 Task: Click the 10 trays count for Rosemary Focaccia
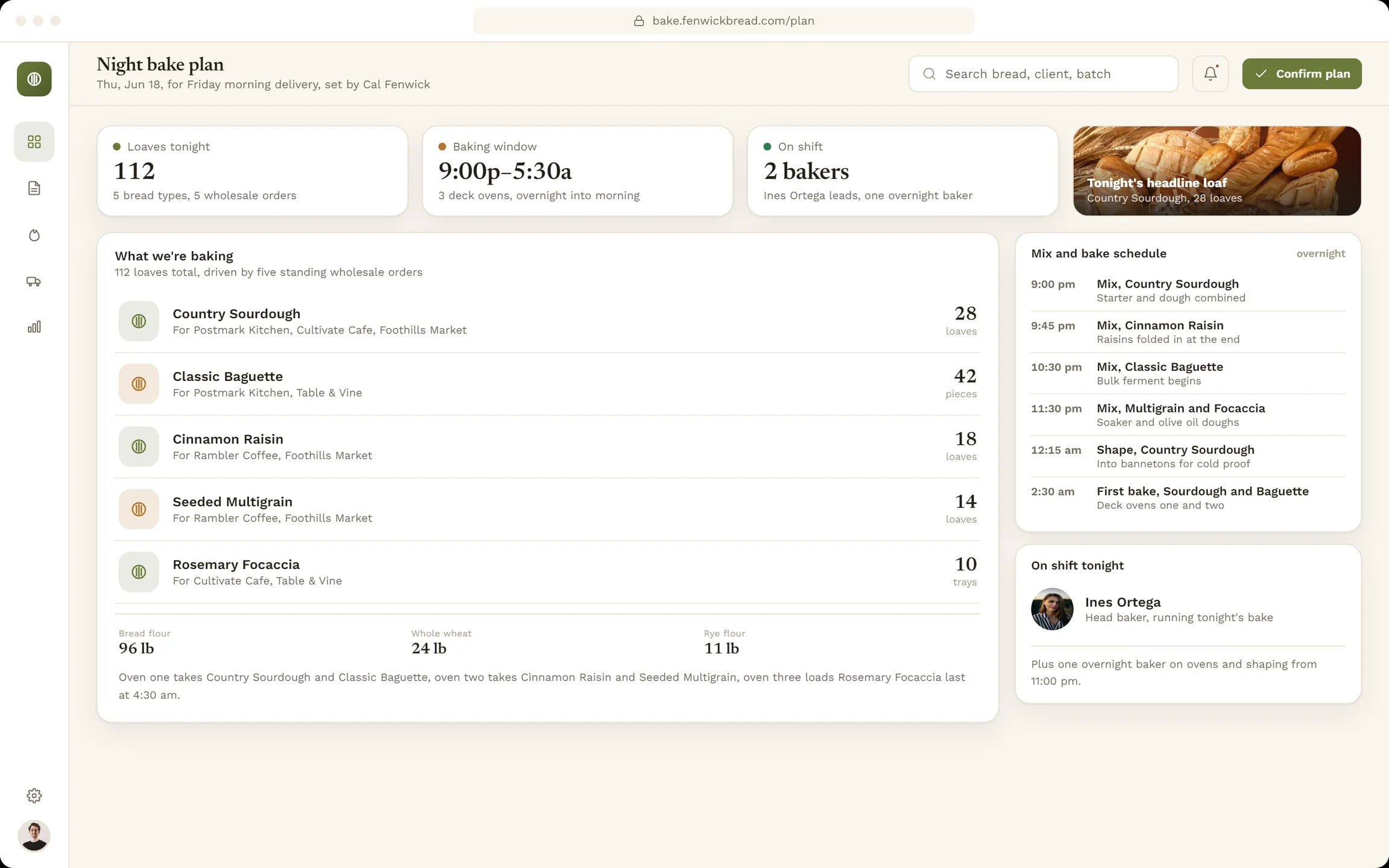[x=965, y=571]
